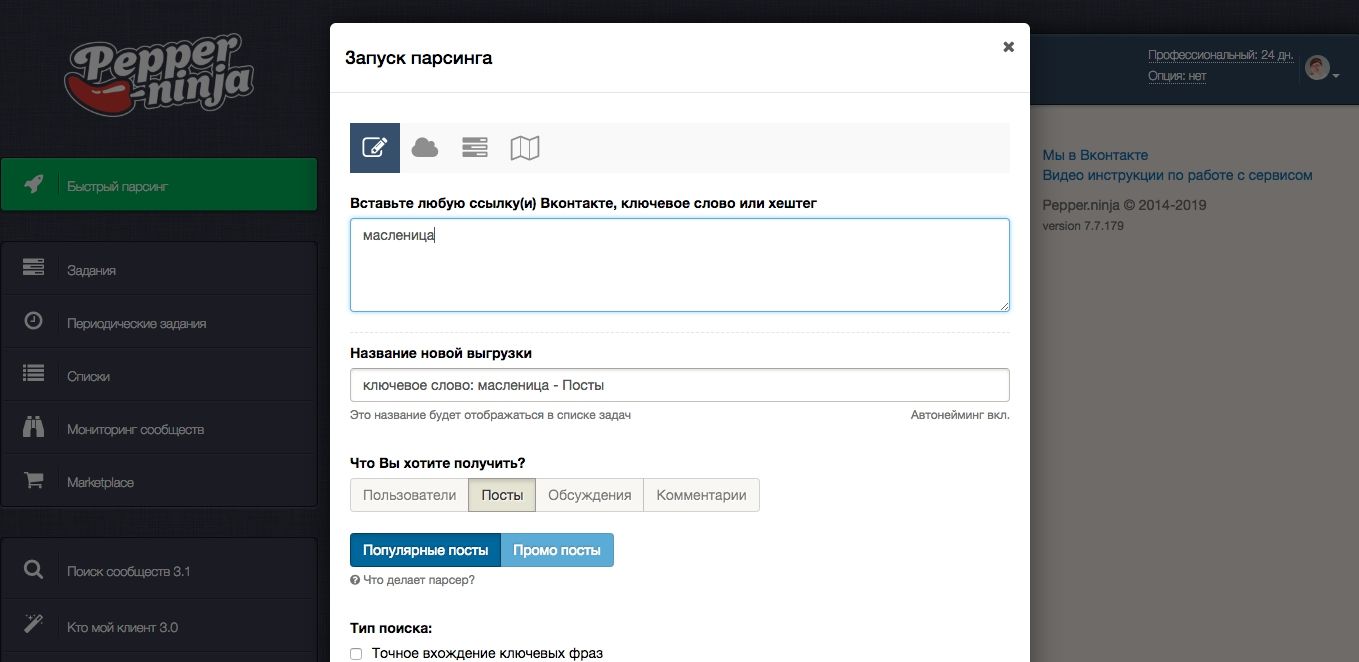The image size is (1359, 662).
Task: Click the rocket icon next to Быстрый парсинг
Action: tap(33, 185)
